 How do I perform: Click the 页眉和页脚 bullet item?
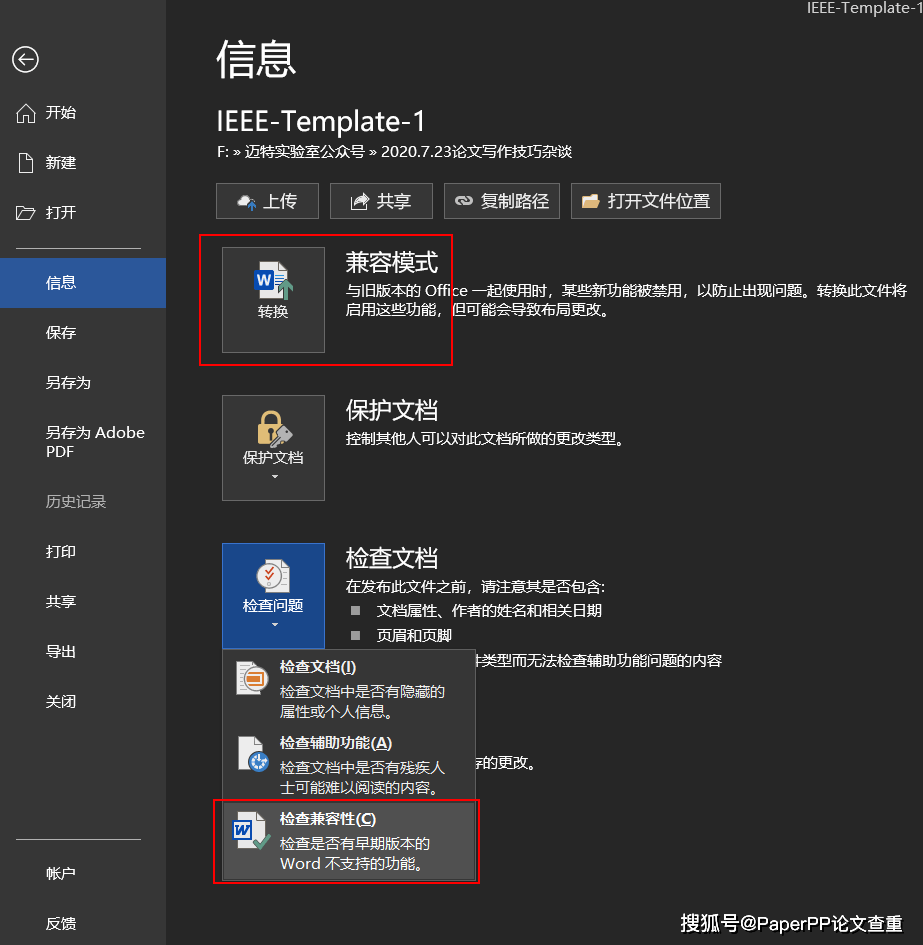pos(414,635)
